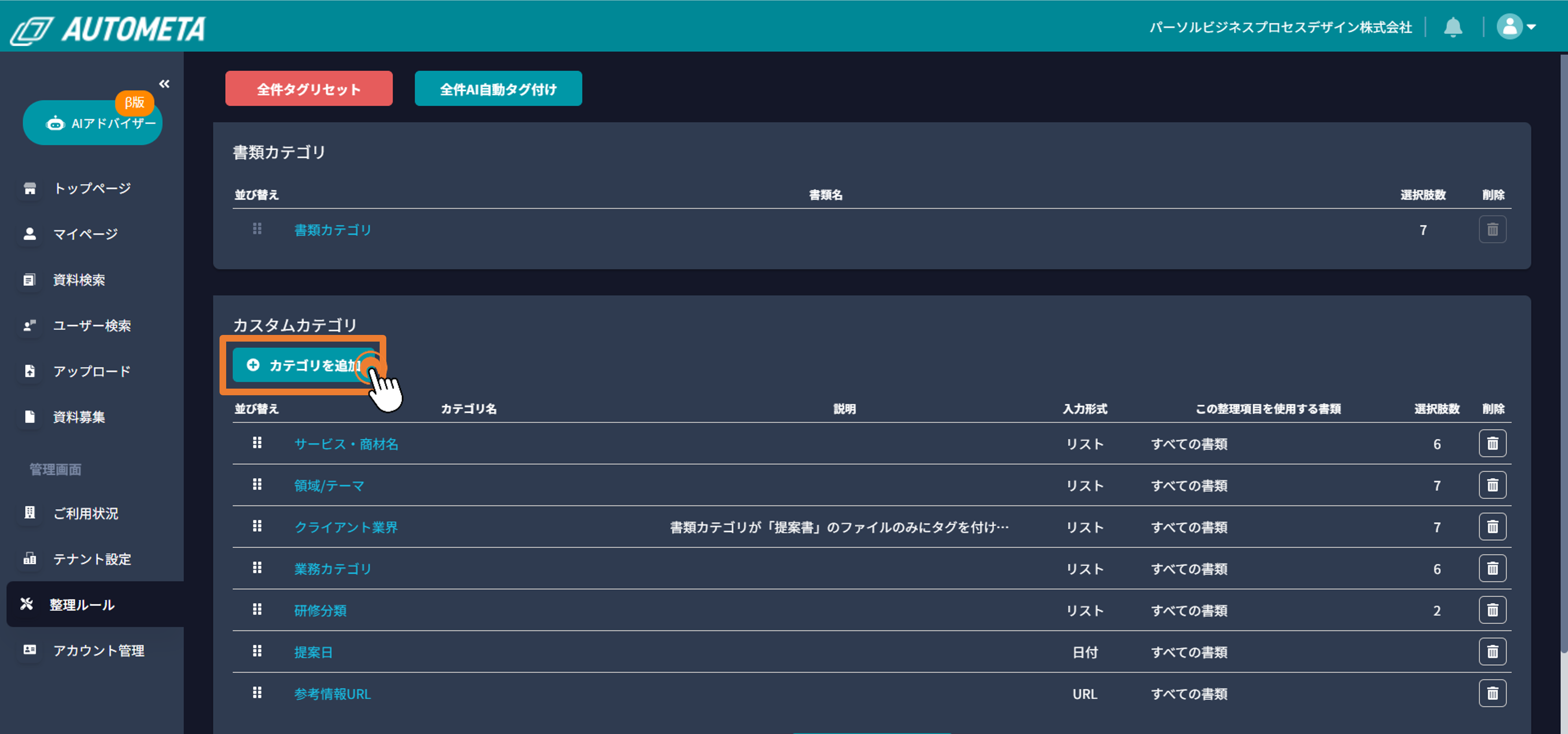The height and width of the screenshot is (734, 1568).
Task: Click 全件AI自動タグ付け button
Action: [x=498, y=89]
